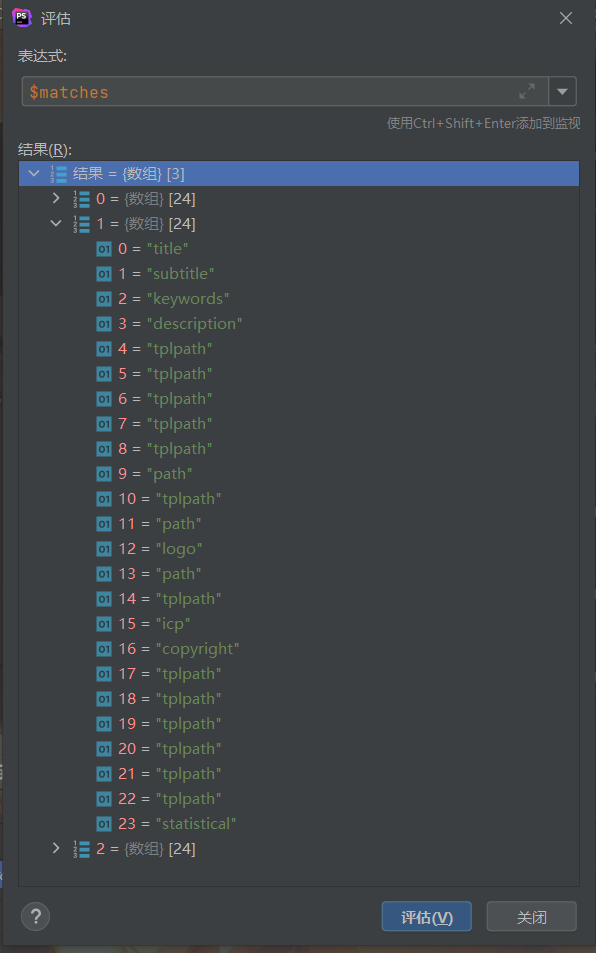Click the help question mark icon
The height and width of the screenshot is (953, 596).
[36, 916]
